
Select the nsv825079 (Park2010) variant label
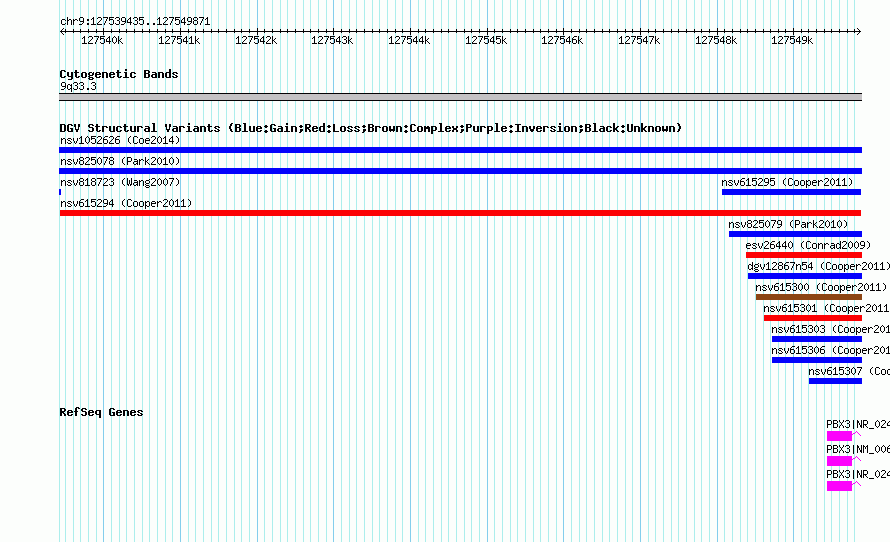coord(788,224)
